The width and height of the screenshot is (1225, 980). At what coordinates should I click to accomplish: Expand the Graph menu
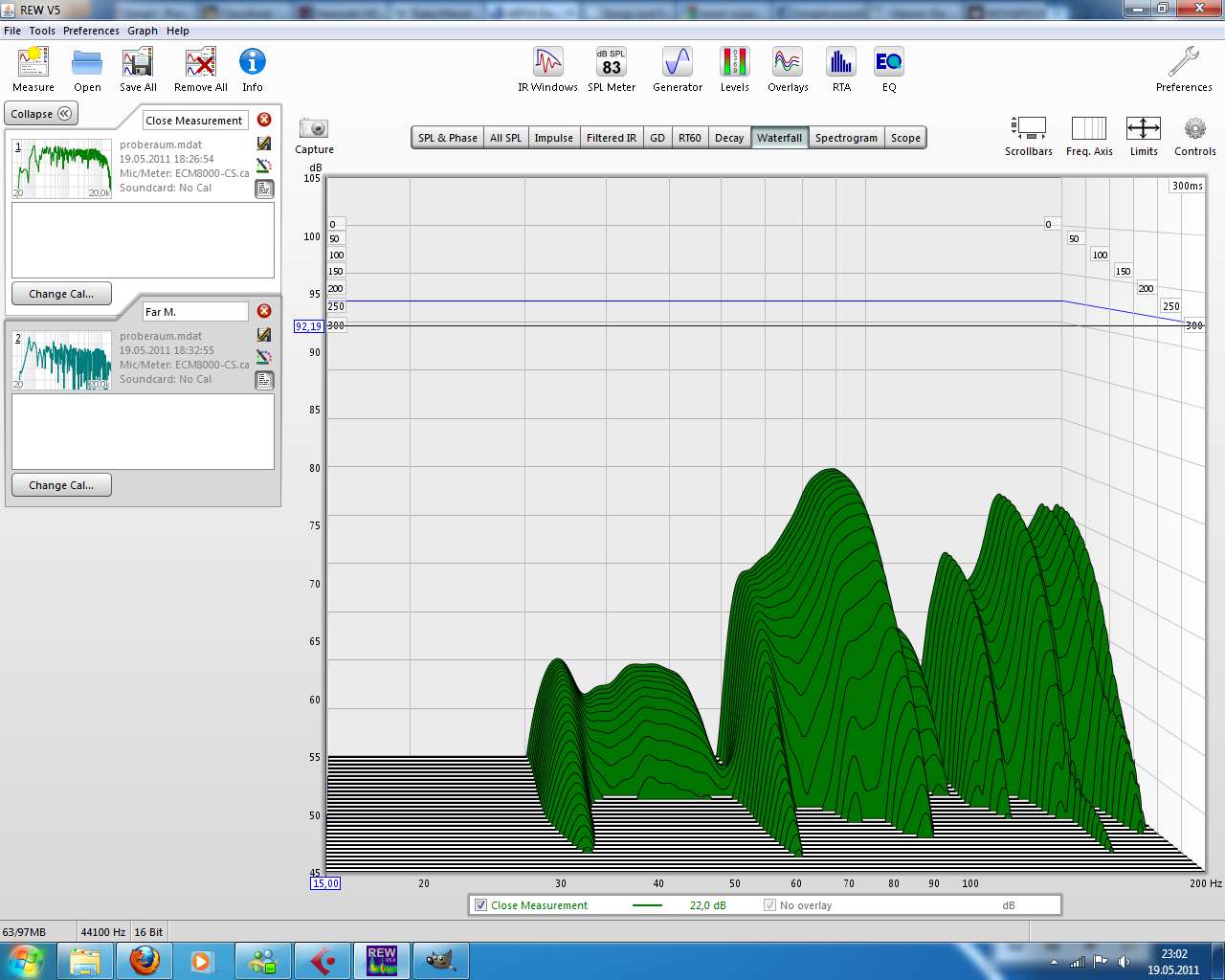click(x=143, y=31)
